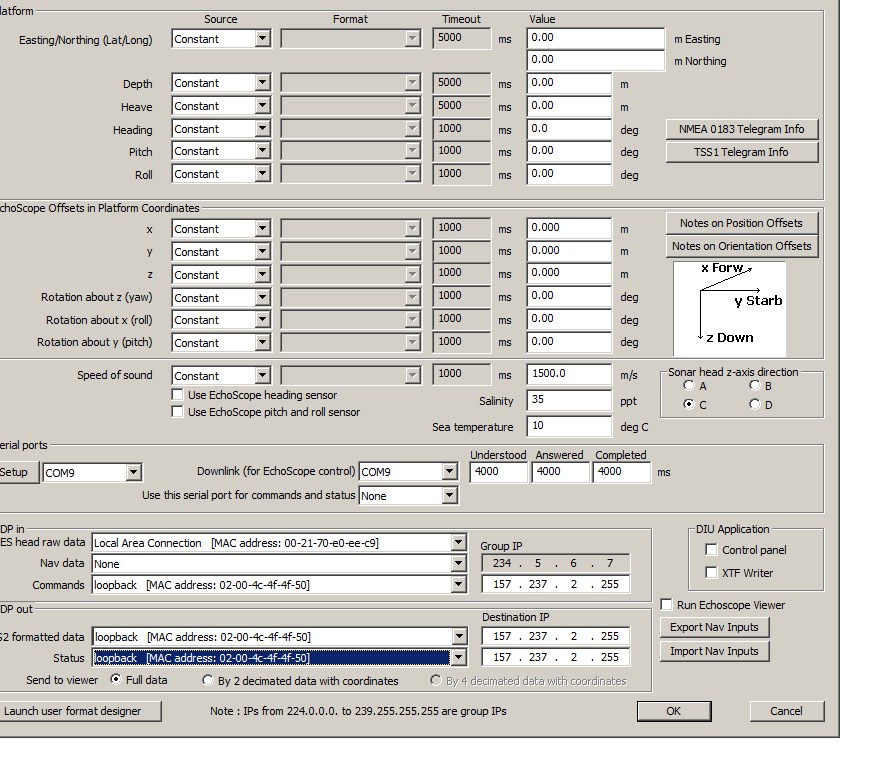Select sonar head z-axis direction A
Image resolution: width=869 pixels, height=761 pixels.
[689, 386]
